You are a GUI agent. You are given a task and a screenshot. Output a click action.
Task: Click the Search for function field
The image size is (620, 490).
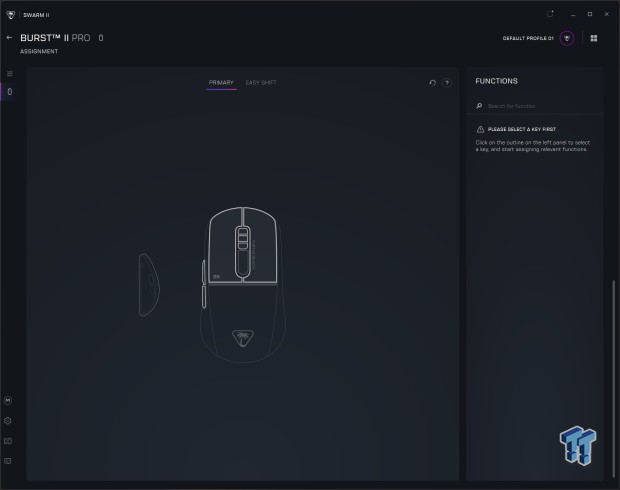535,105
